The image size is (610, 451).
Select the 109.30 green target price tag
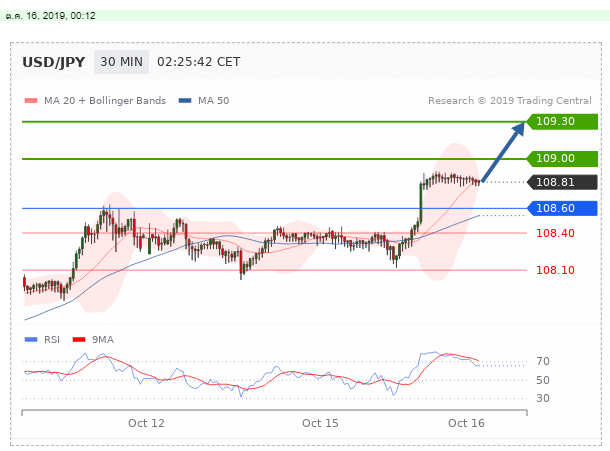click(x=563, y=122)
